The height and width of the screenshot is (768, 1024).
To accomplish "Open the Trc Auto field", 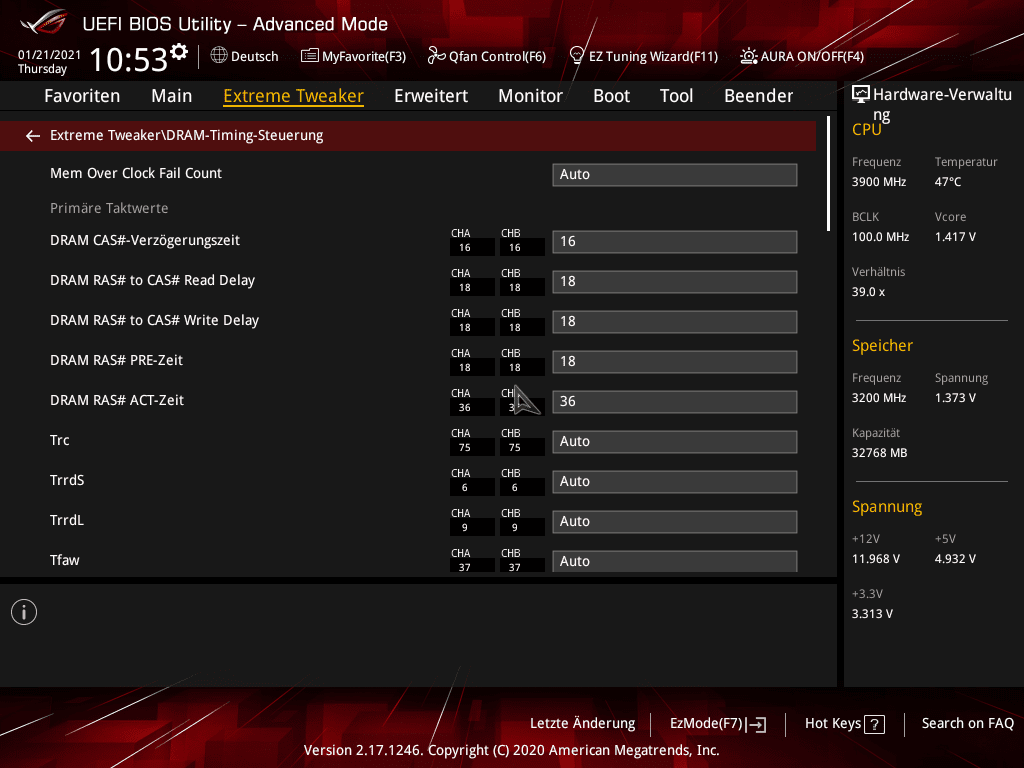I will pyautogui.click(x=675, y=441).
